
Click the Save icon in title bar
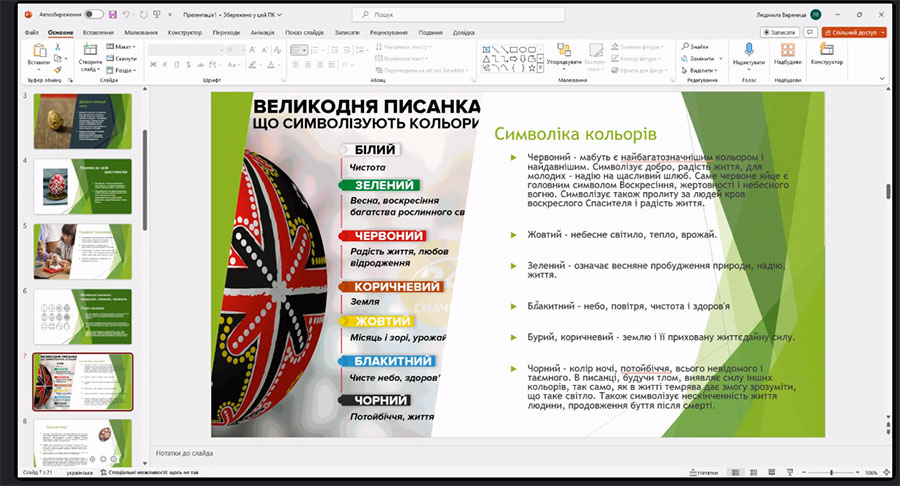[113, 15]
